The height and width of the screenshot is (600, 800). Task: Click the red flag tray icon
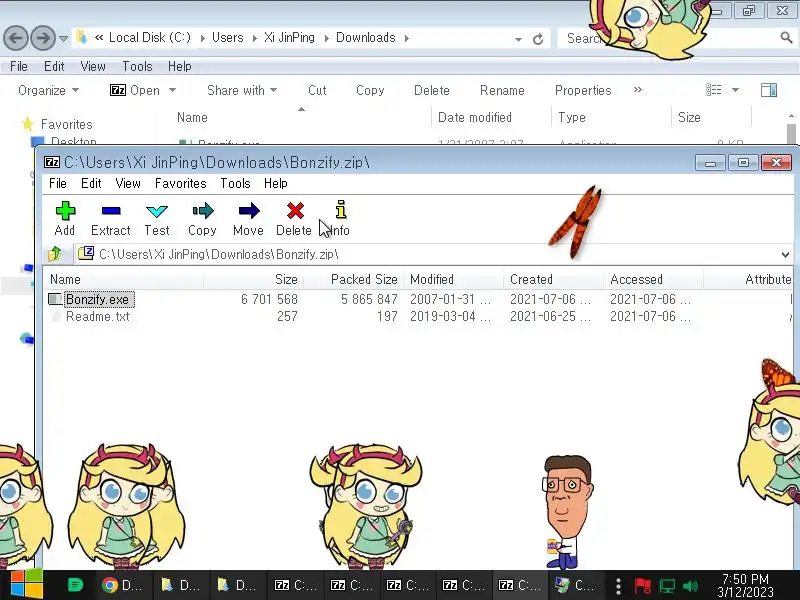642,585
